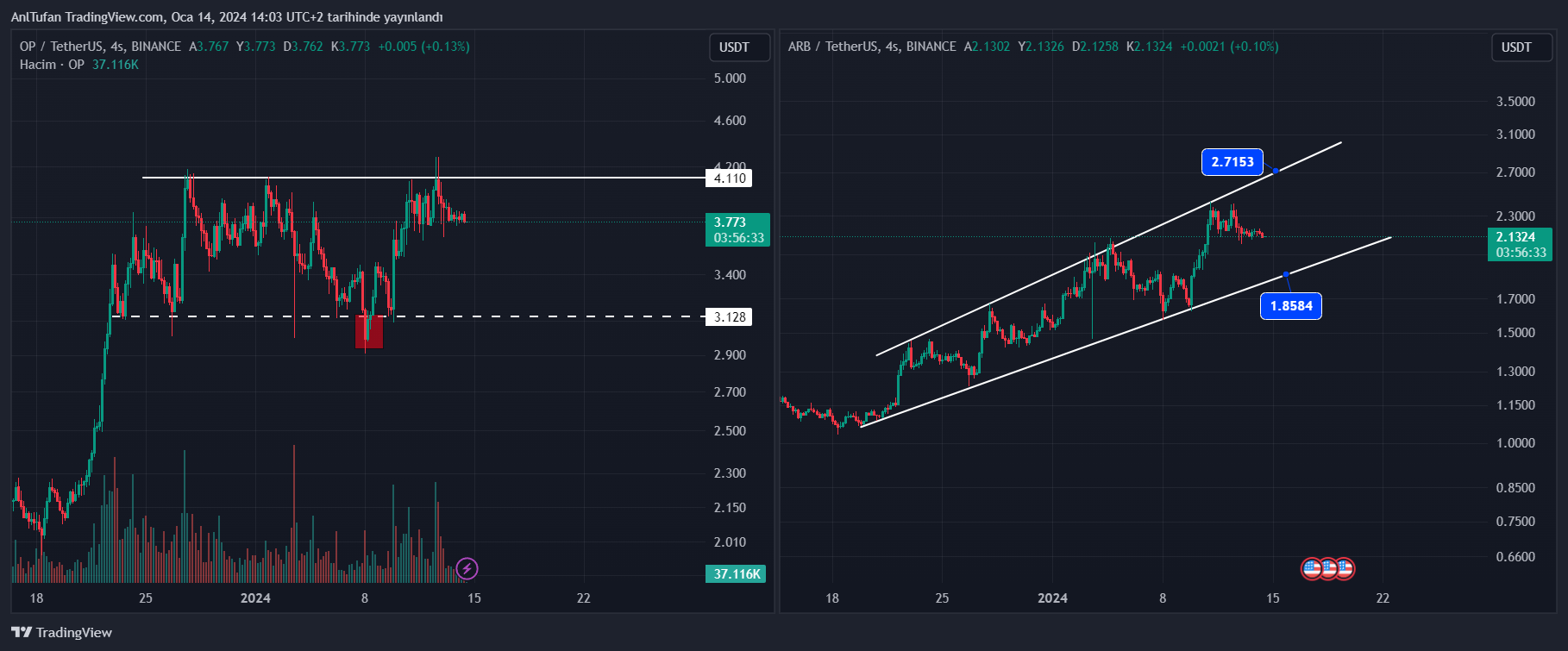Click the 2024 date label on OP time axis

255,598
